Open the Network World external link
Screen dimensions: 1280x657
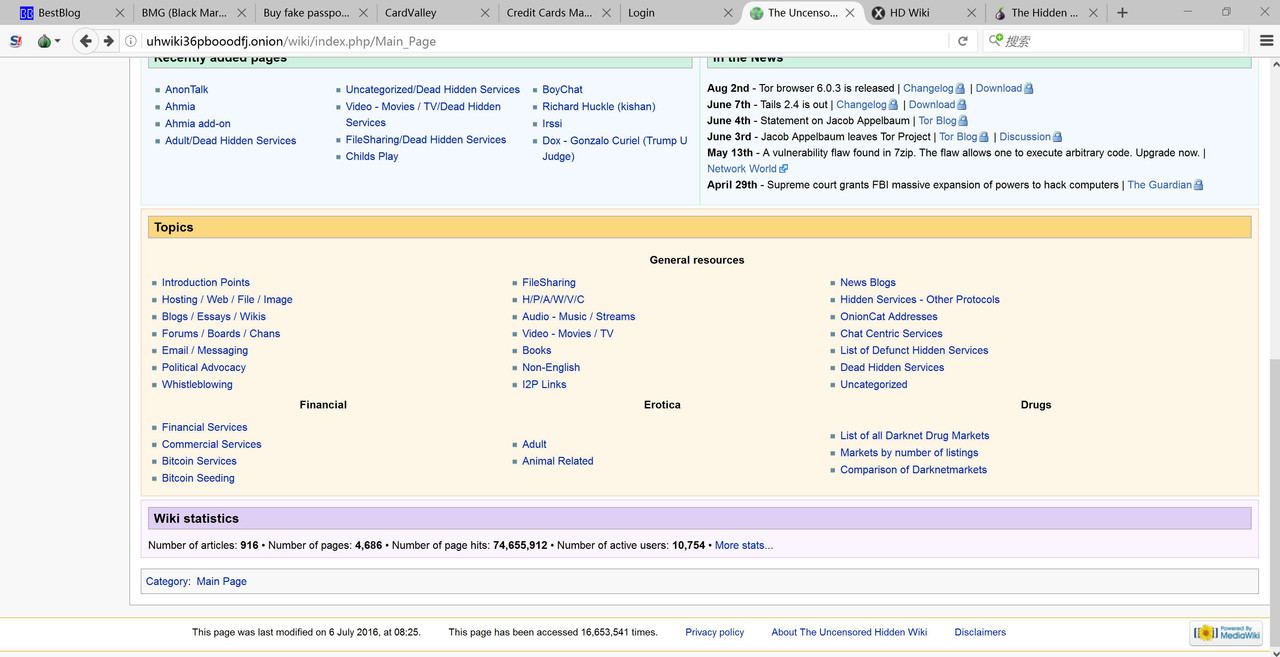tap(742, 169)
